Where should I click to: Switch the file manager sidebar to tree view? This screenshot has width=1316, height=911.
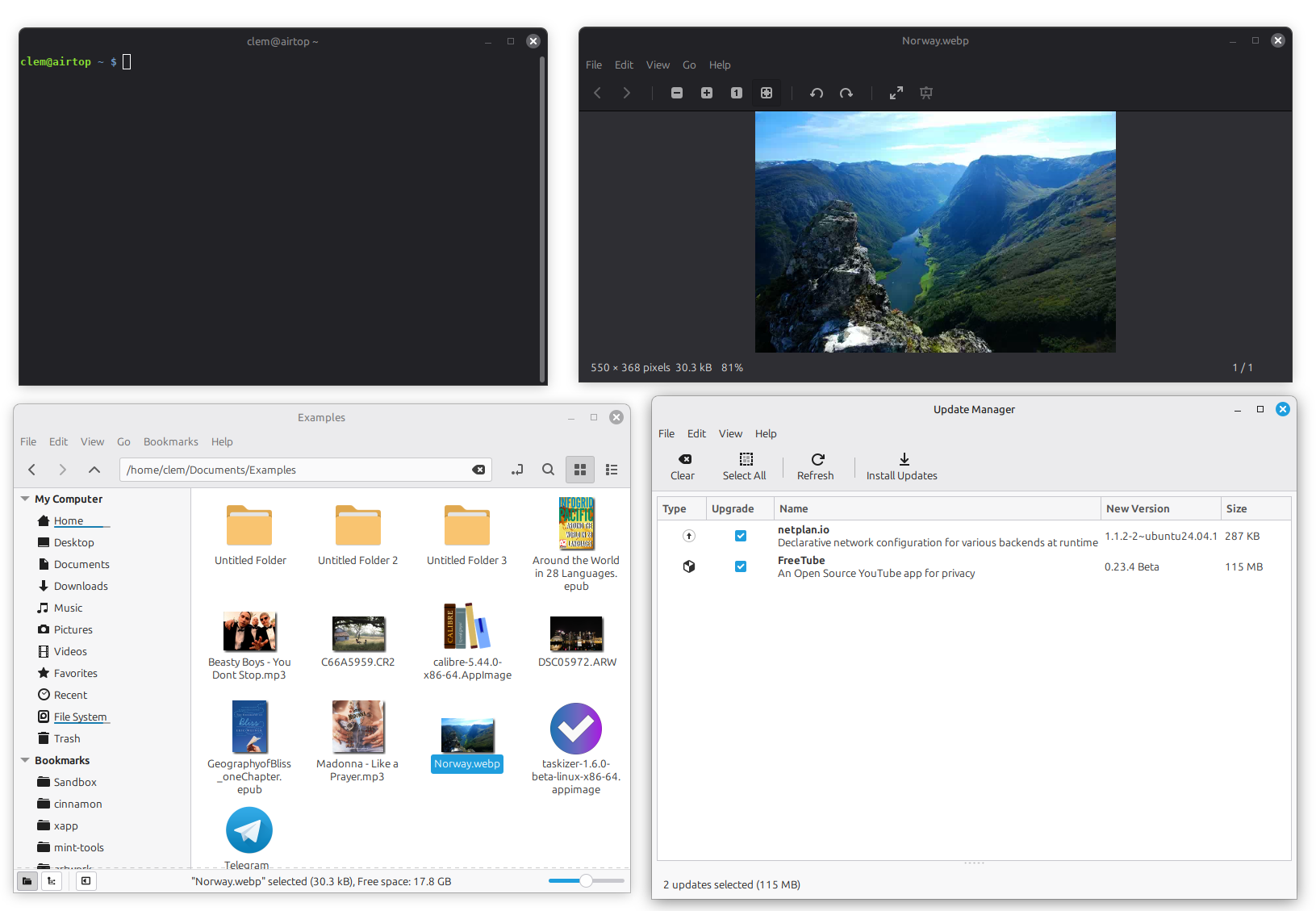tap(51, 880)
